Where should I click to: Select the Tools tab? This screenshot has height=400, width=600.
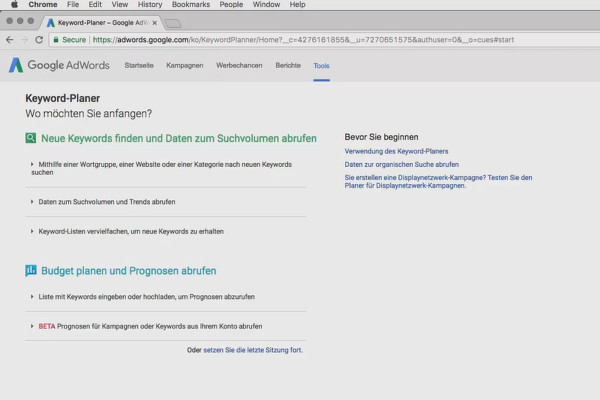[321, 66]
